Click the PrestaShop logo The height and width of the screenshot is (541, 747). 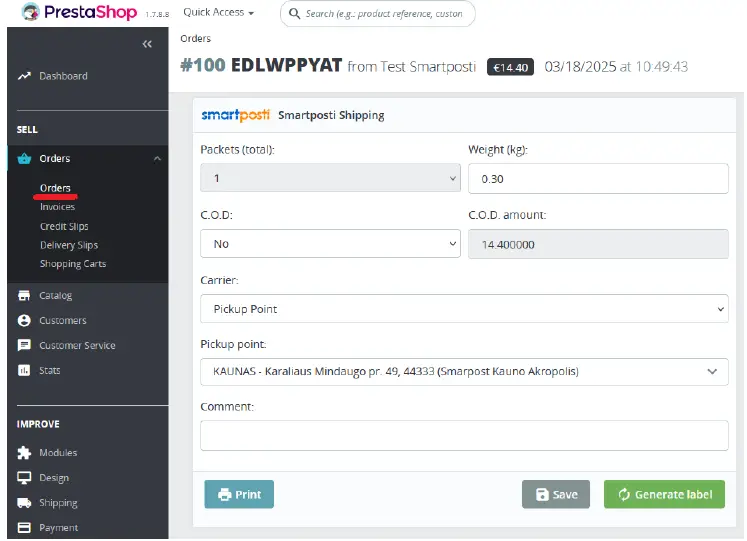pyautogui.click(x=79, y=11)
